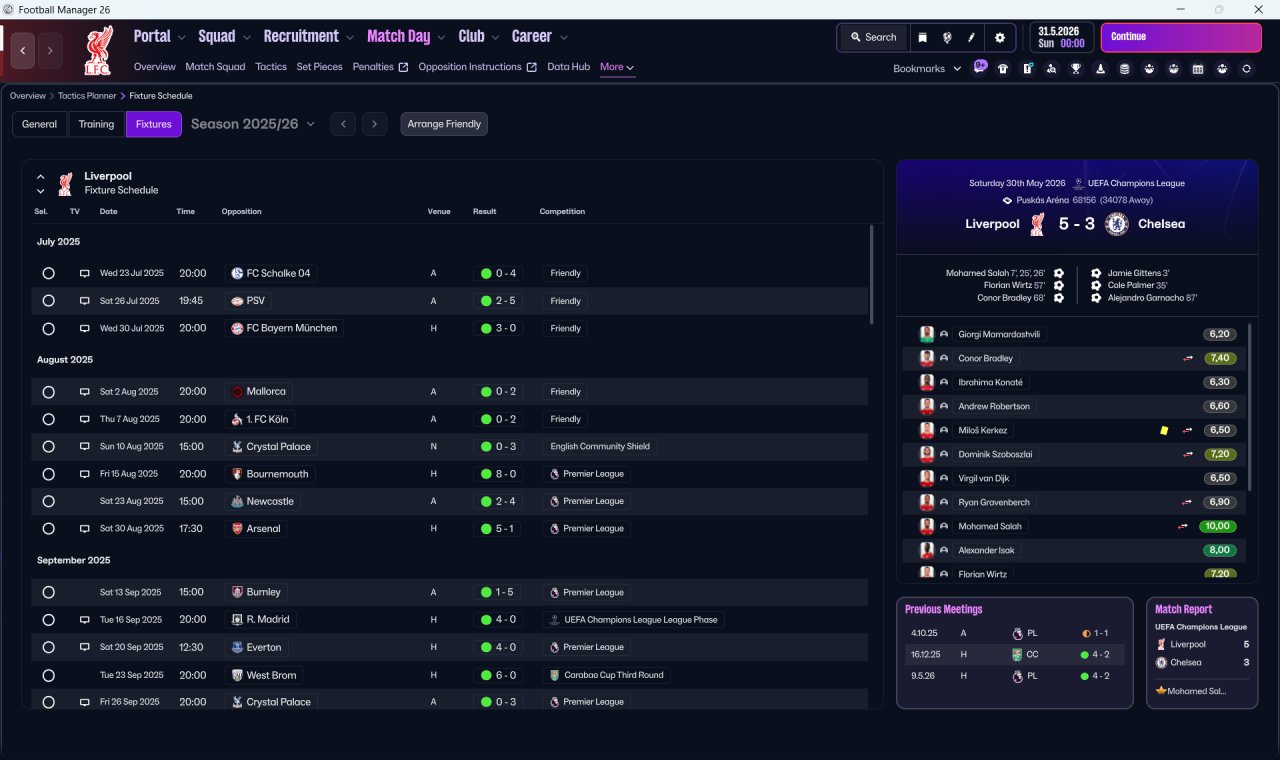Image resolution: width=1280 pixels, height=760 pixels.
Task: Click Tactics Planner in the breadcrumb
Action: click(87, 96)
